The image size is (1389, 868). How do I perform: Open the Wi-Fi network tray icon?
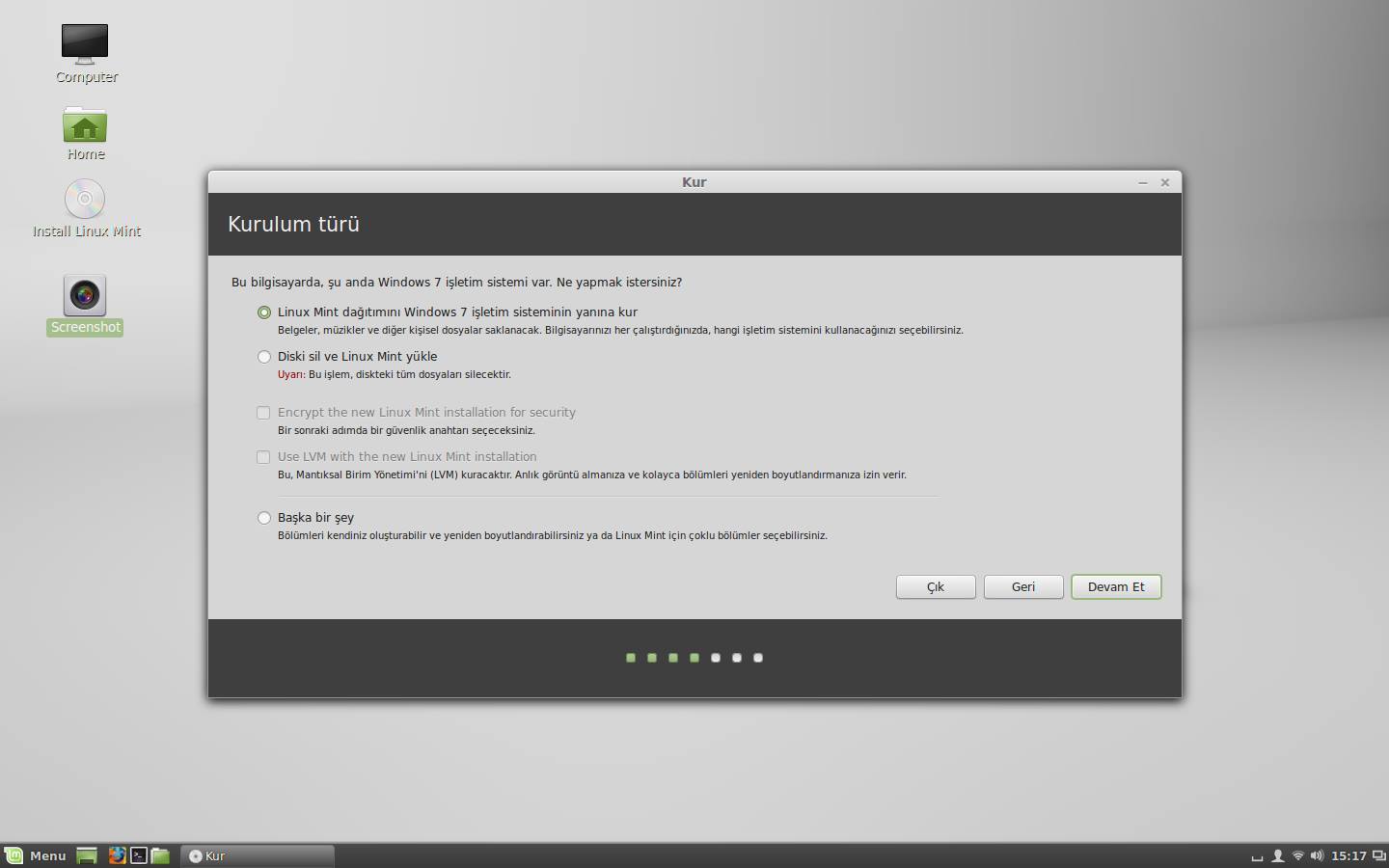[1298, 855]
